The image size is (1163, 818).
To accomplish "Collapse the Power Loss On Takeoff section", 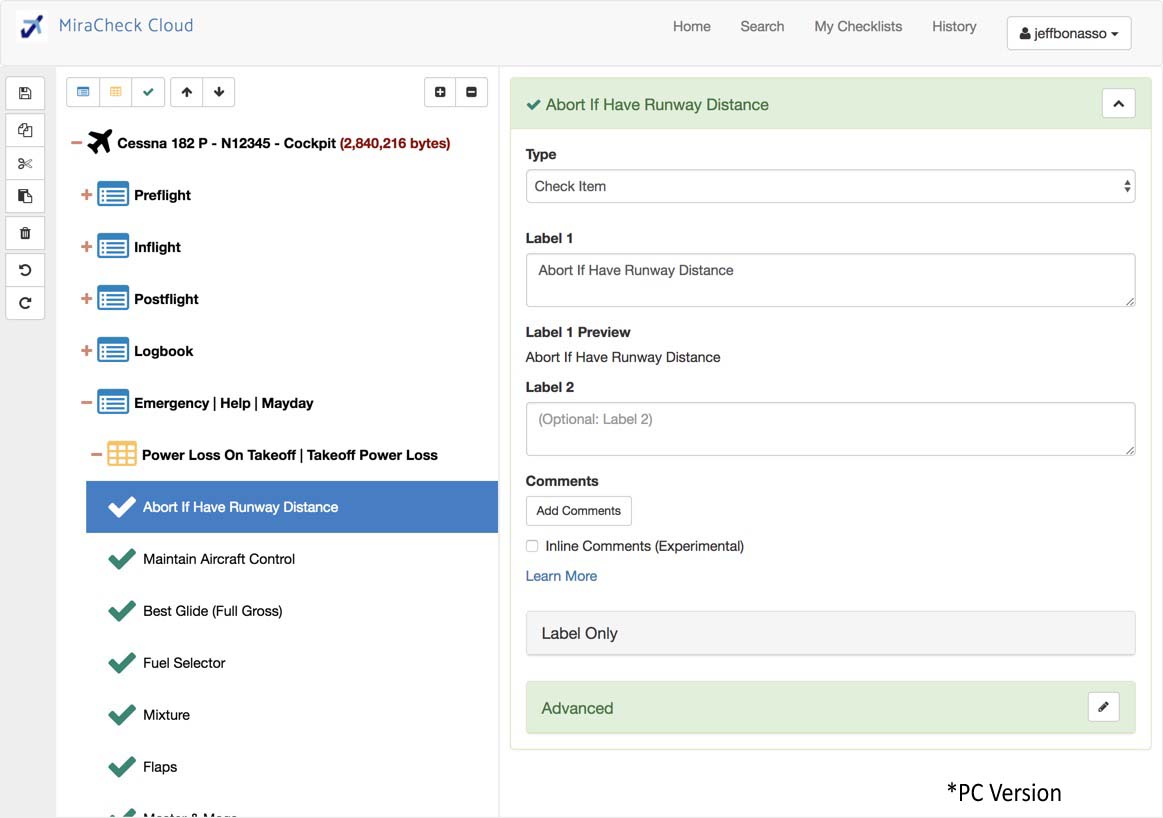I will pyautogui.click(x=96, y=455).
